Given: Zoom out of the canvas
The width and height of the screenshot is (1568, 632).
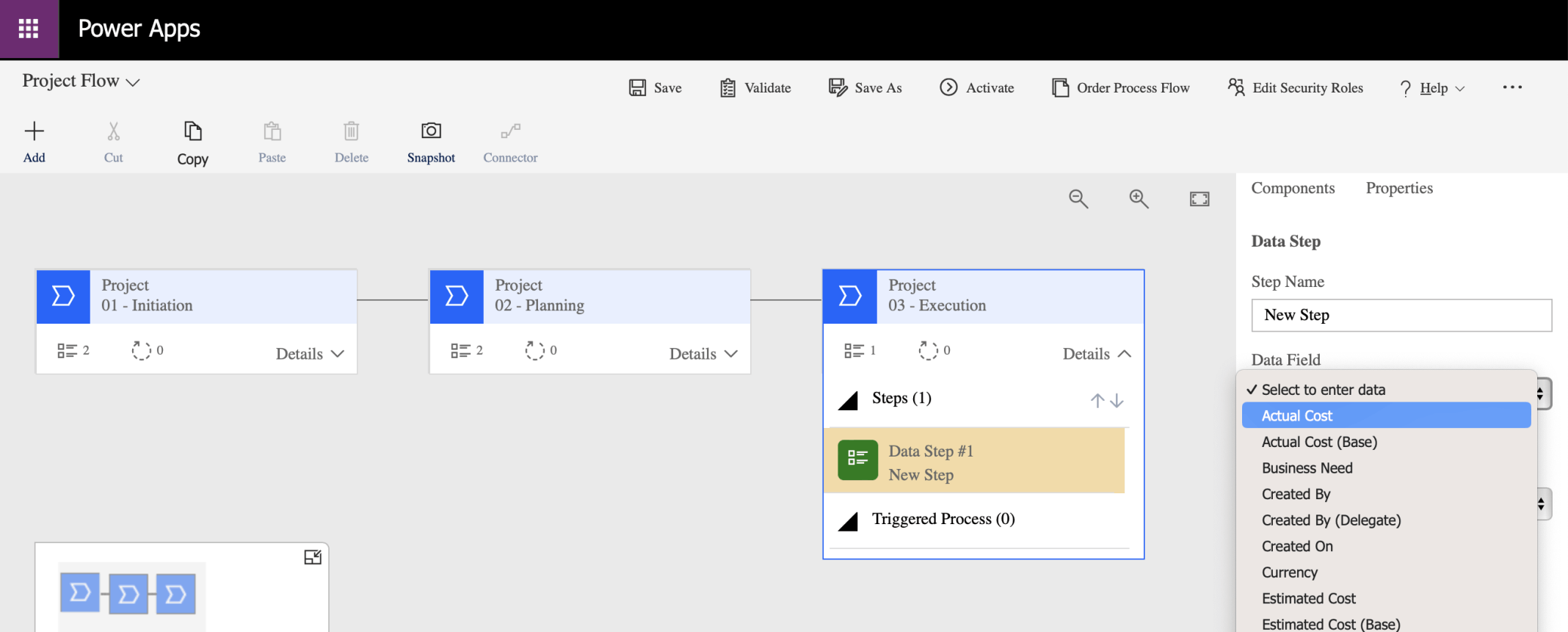Looking at the screenshot, I should pyautogui.click(x=1078, y=199).
